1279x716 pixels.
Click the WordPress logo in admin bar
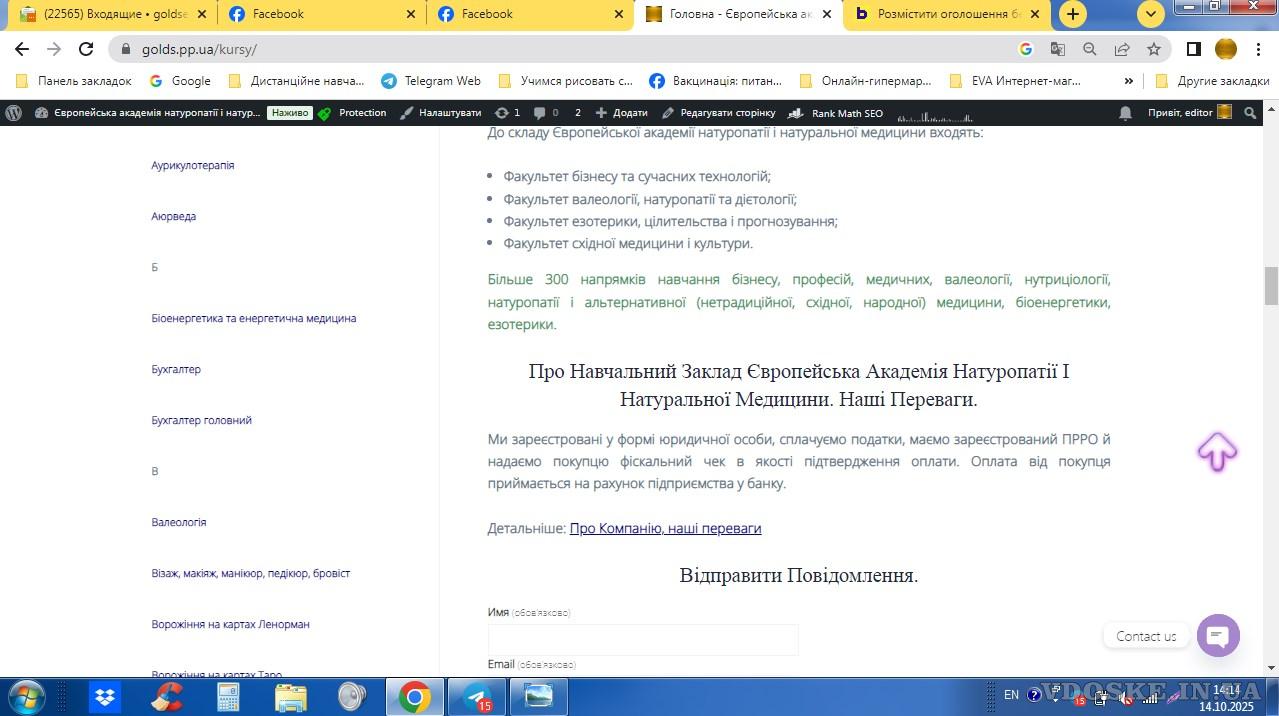coord(14,113)
